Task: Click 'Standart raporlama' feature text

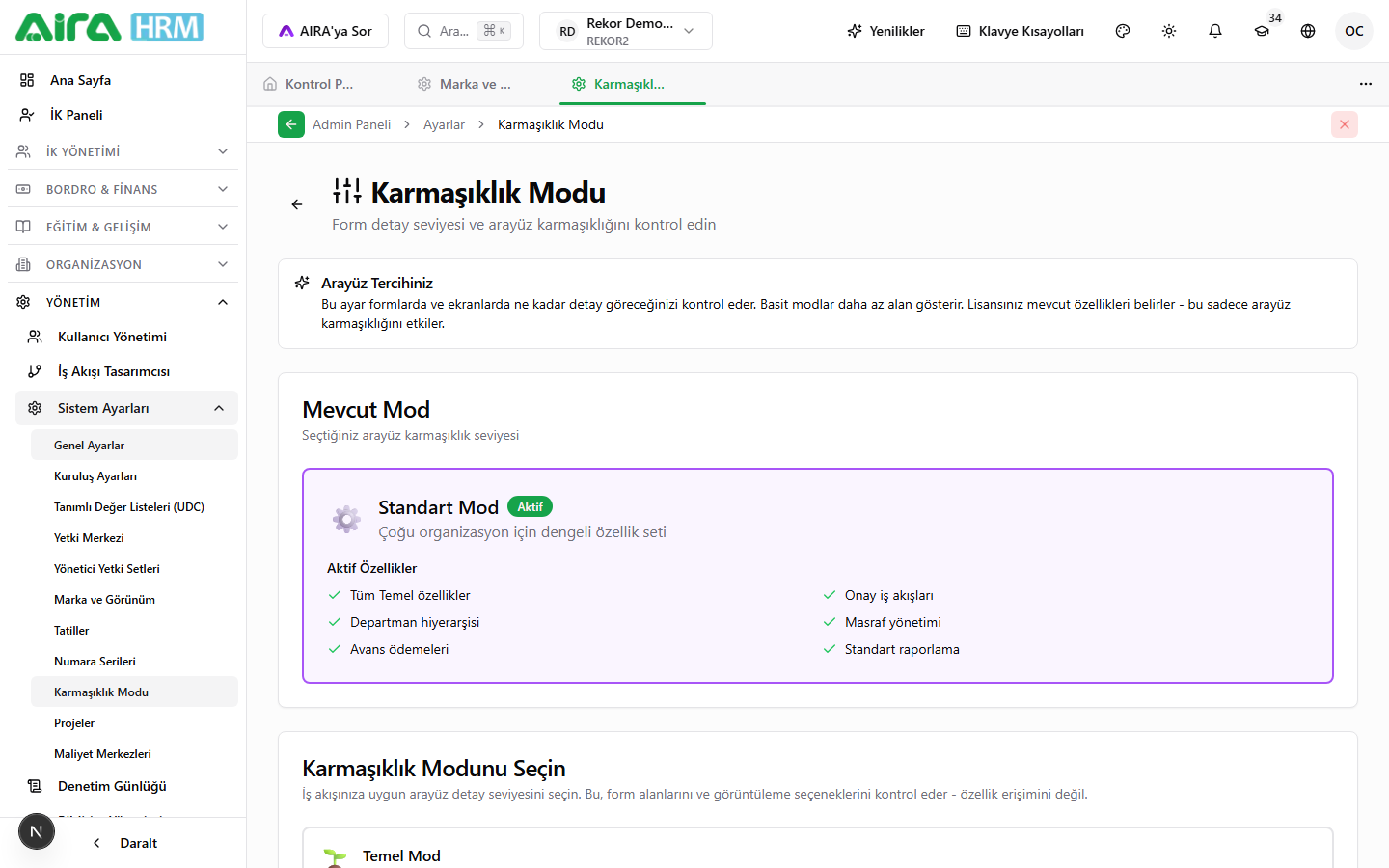Action: point(902,650)
